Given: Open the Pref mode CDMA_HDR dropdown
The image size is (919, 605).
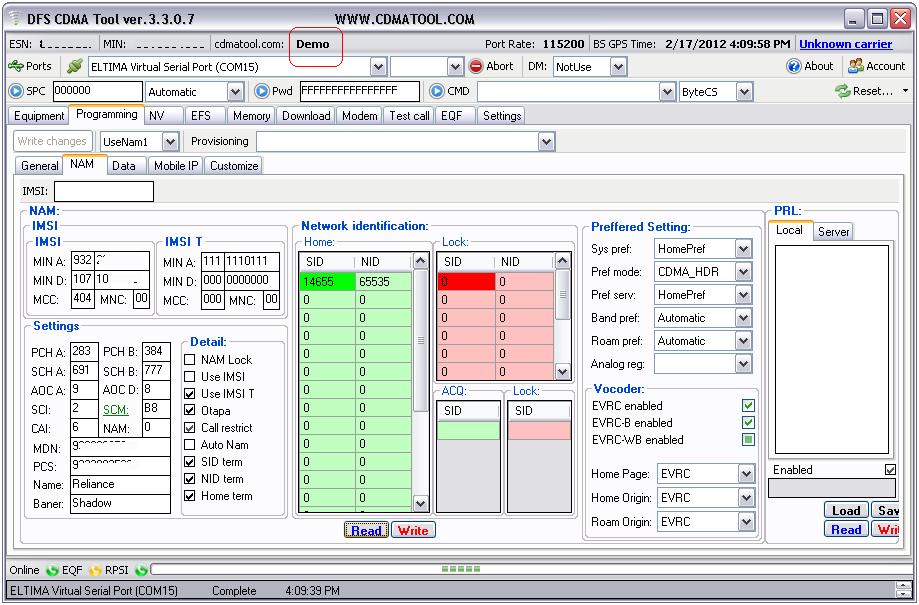Looking at the screenshot, I should pyautogui.click(x=743, y=271).
